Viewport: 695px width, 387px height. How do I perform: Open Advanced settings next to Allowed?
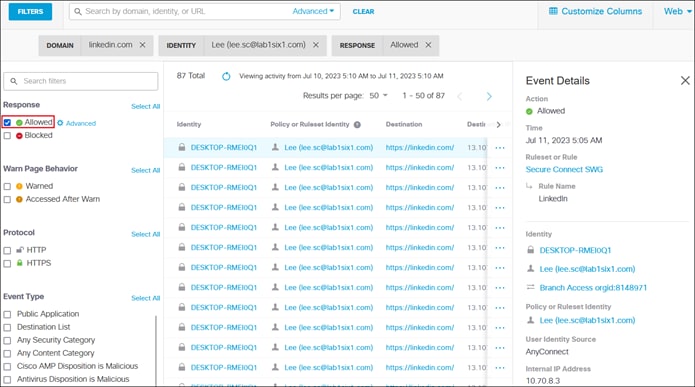pos(76,123)
